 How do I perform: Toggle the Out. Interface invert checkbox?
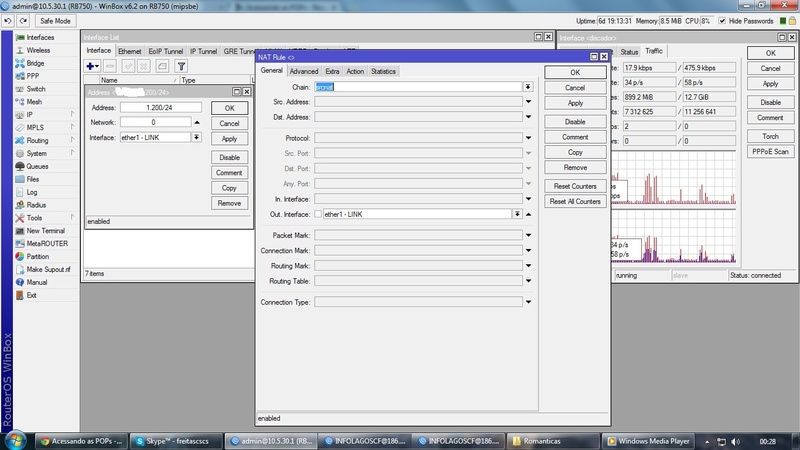point(318,214)
